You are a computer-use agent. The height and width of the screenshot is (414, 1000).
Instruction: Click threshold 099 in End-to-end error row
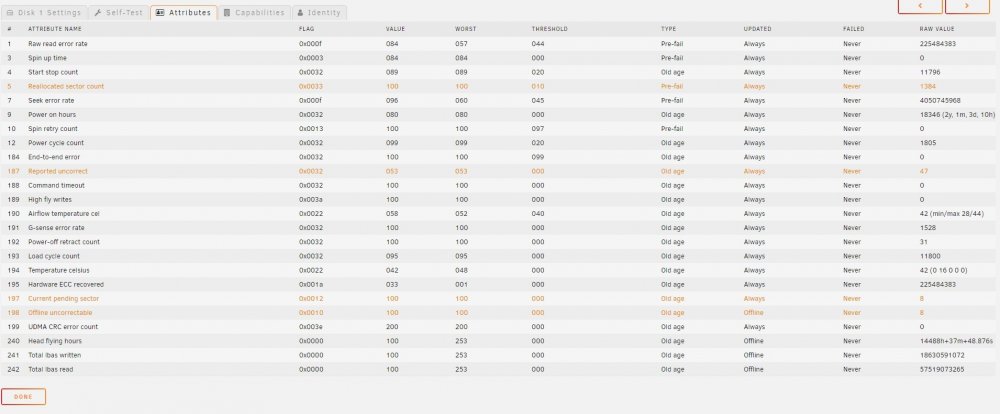538,157
